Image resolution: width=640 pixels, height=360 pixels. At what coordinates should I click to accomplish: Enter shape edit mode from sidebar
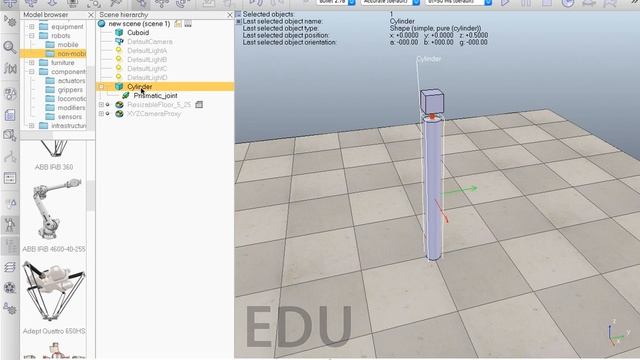click(x=10, y=136)
